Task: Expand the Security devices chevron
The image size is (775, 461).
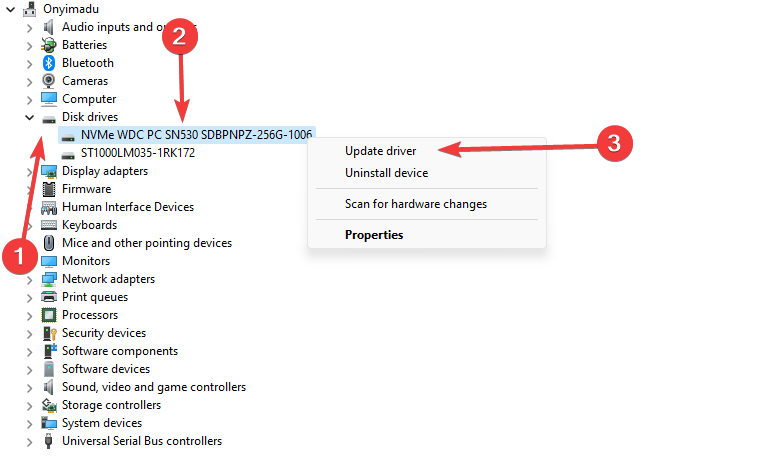Action: coord(30,334)
